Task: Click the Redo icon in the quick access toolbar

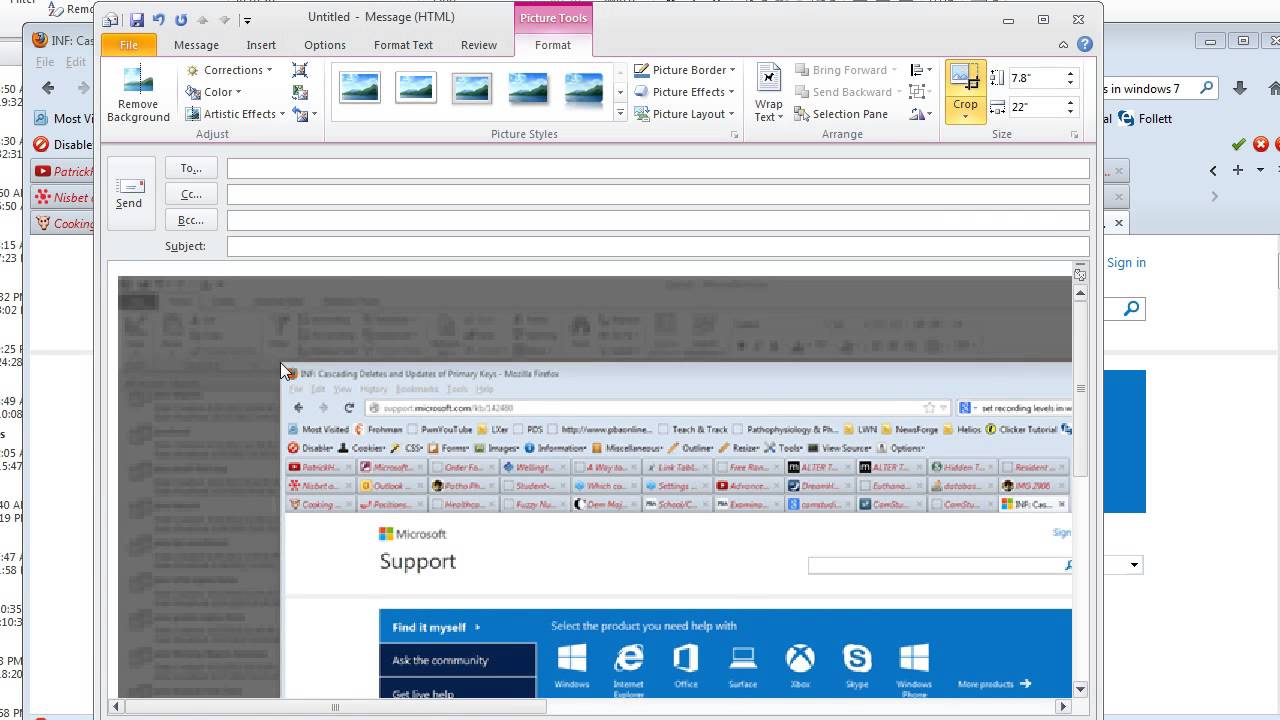Action: click(180, 19)
